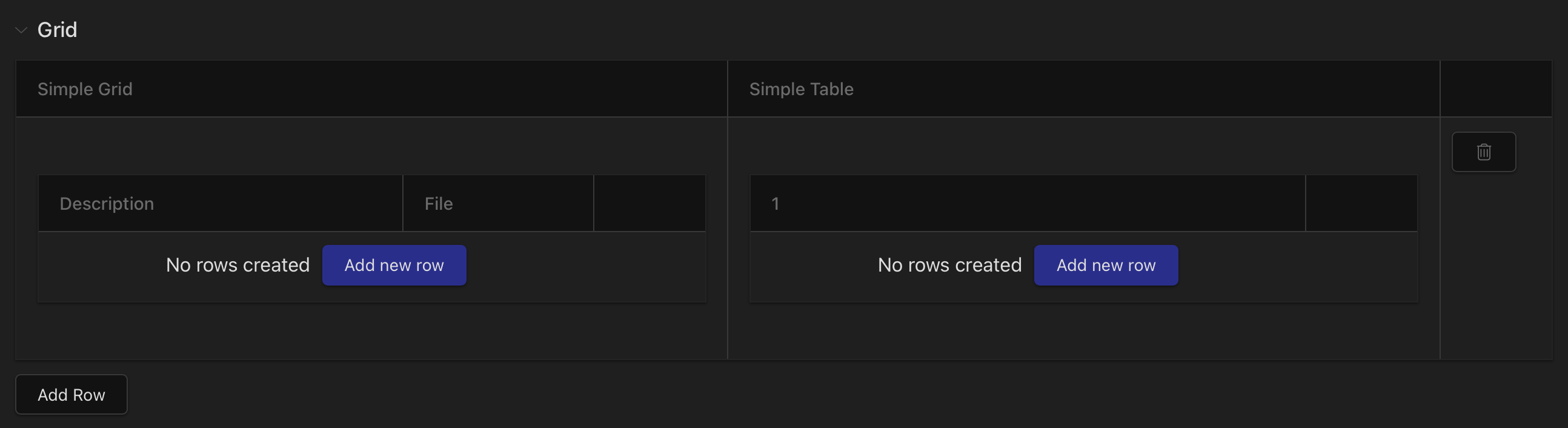Click the Grid section title
1568x428 pixels.
pos(57,30)
